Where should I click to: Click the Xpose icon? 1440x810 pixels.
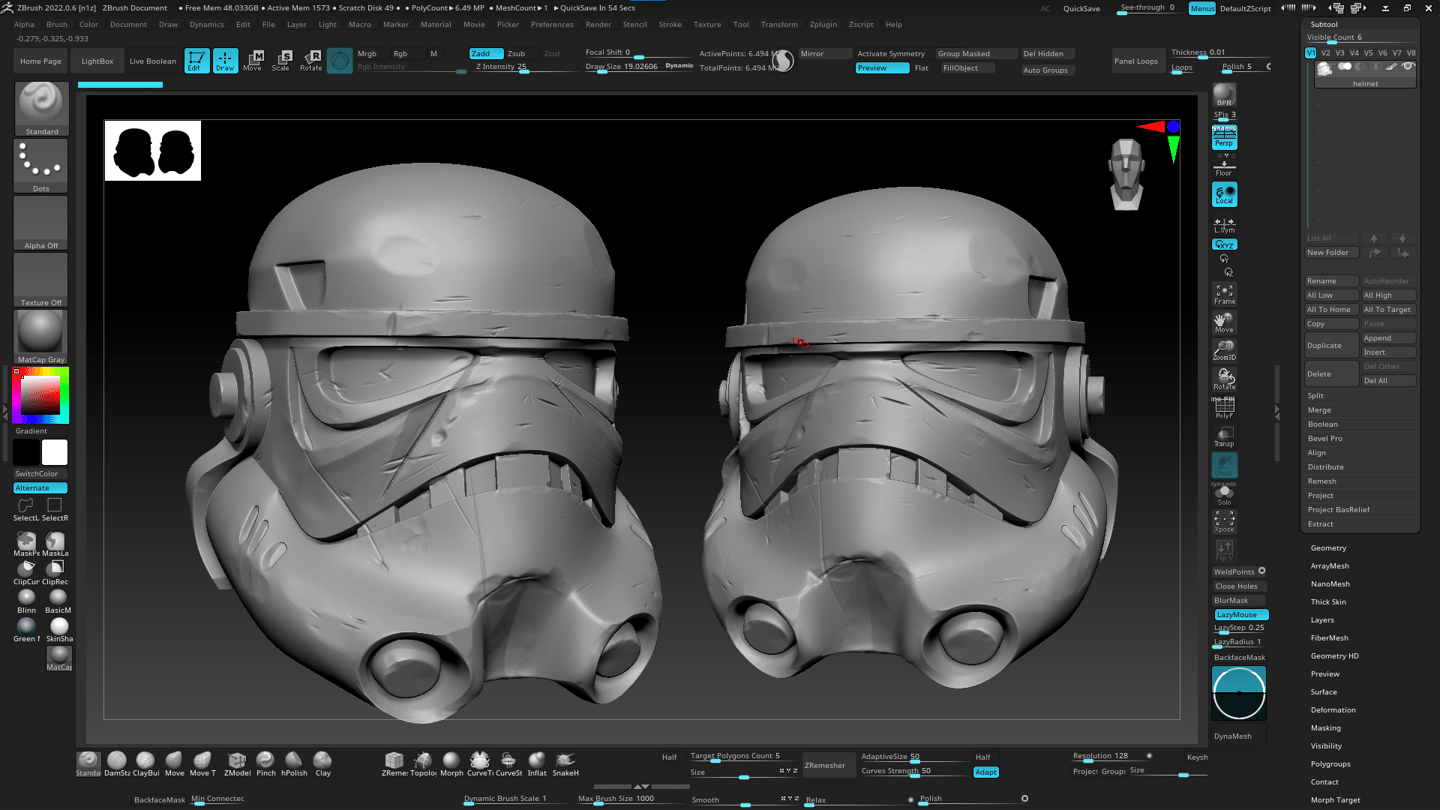click(x=1224, y=522)
